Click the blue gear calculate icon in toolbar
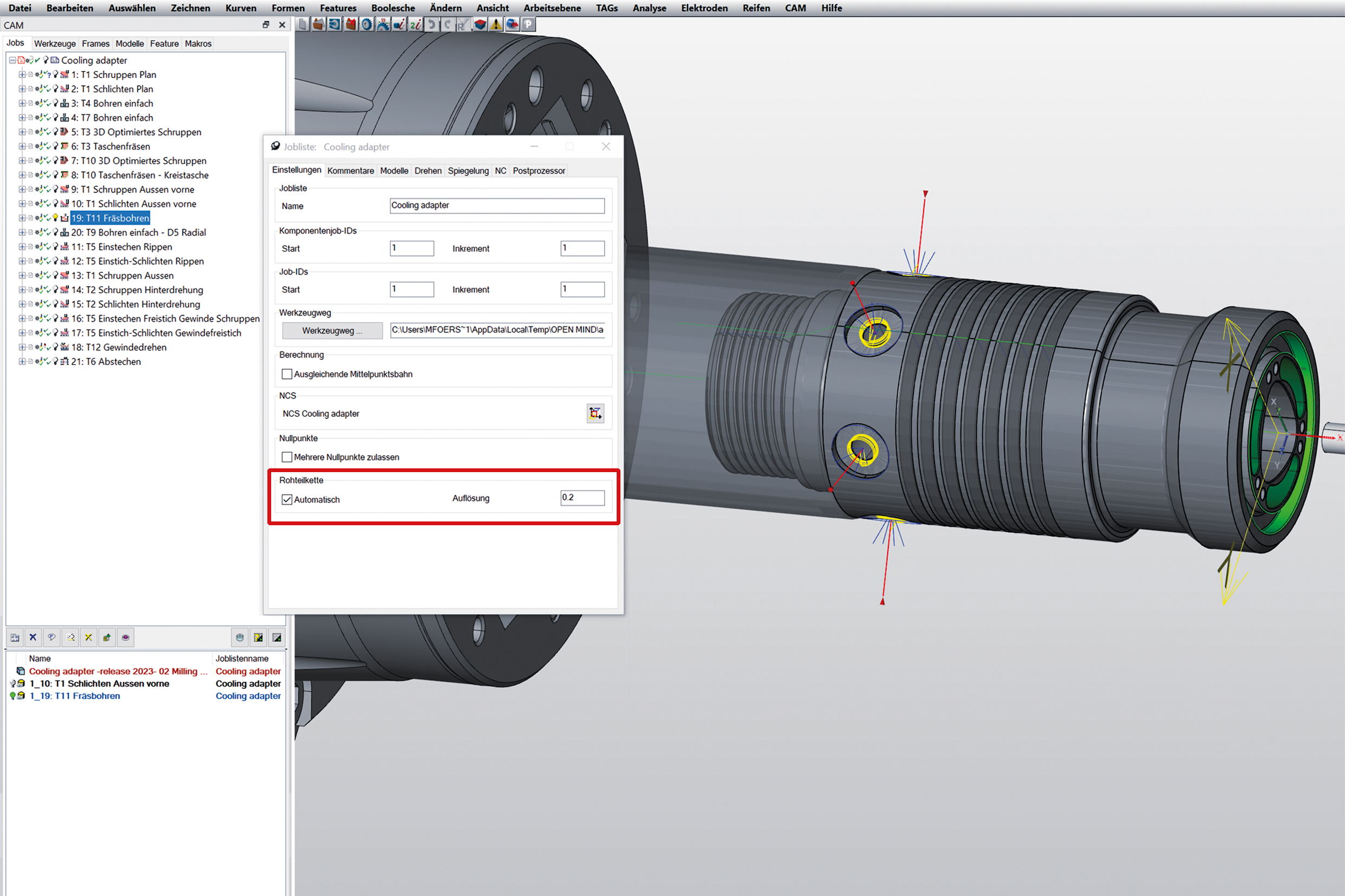This screenshot has width=1345, height=896. click(x=367, y=24)
